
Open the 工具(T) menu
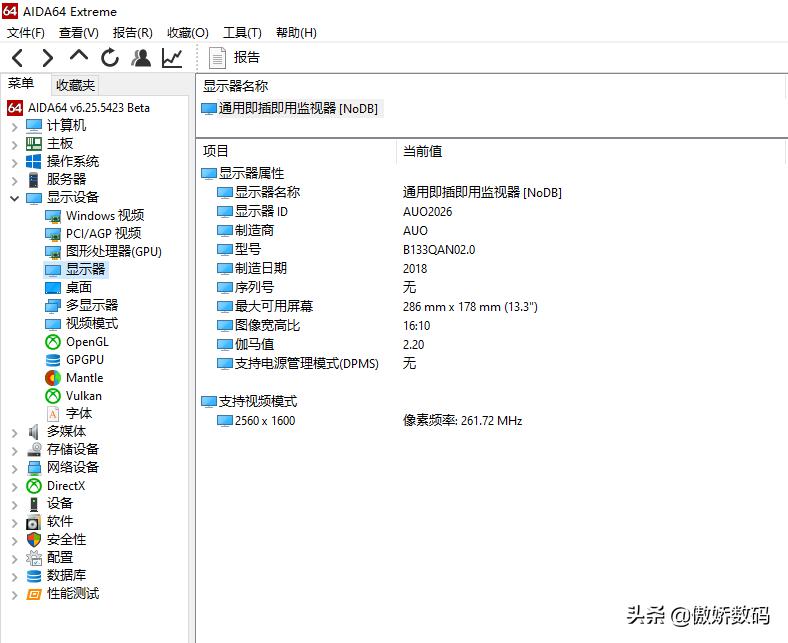point(242,33)
